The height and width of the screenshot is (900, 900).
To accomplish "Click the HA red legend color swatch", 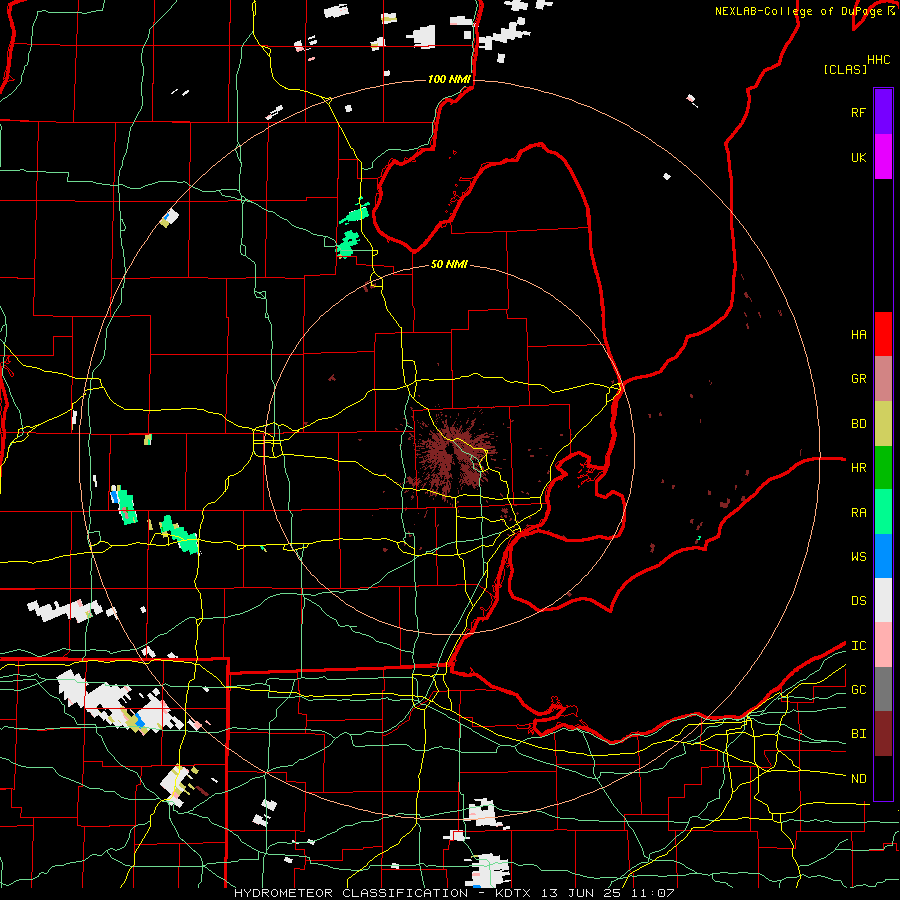I will 883,334.
